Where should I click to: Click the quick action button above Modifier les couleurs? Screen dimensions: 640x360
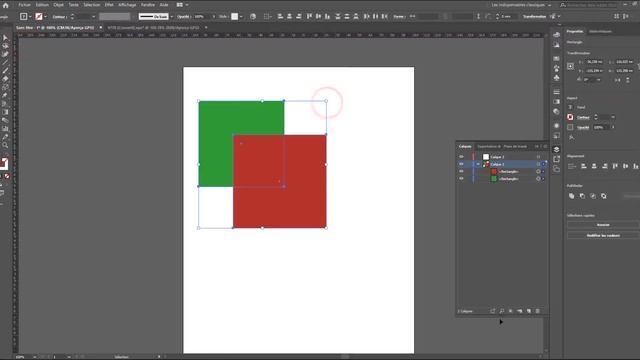(603, 225)
